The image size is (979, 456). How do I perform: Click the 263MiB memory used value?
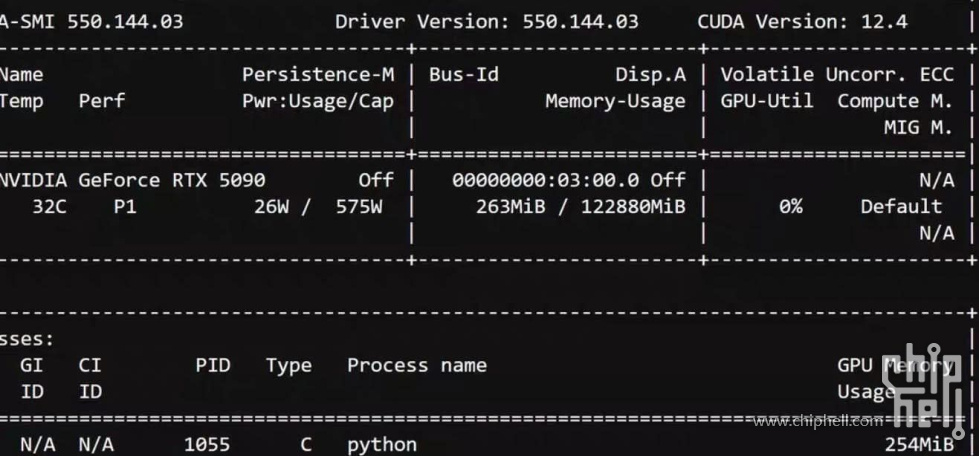[511, 207]
